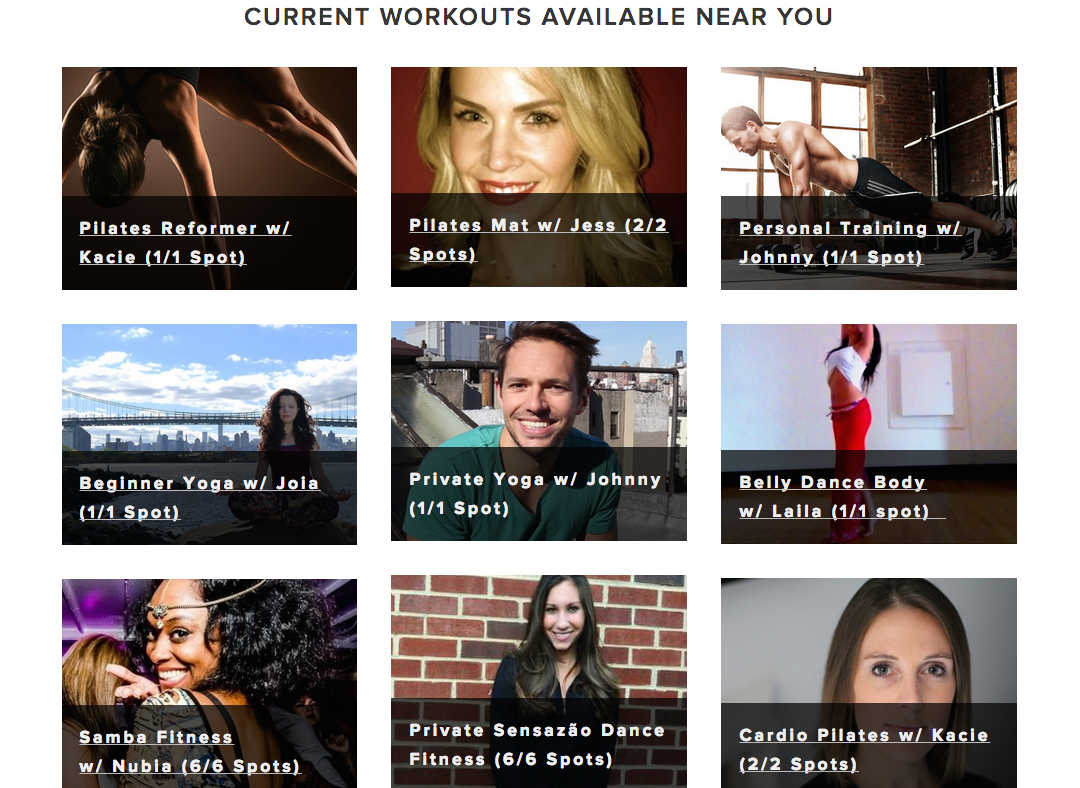Open Pilates Mat w/ Jess link
The image size is (1080, 788).
click(538, 240)
